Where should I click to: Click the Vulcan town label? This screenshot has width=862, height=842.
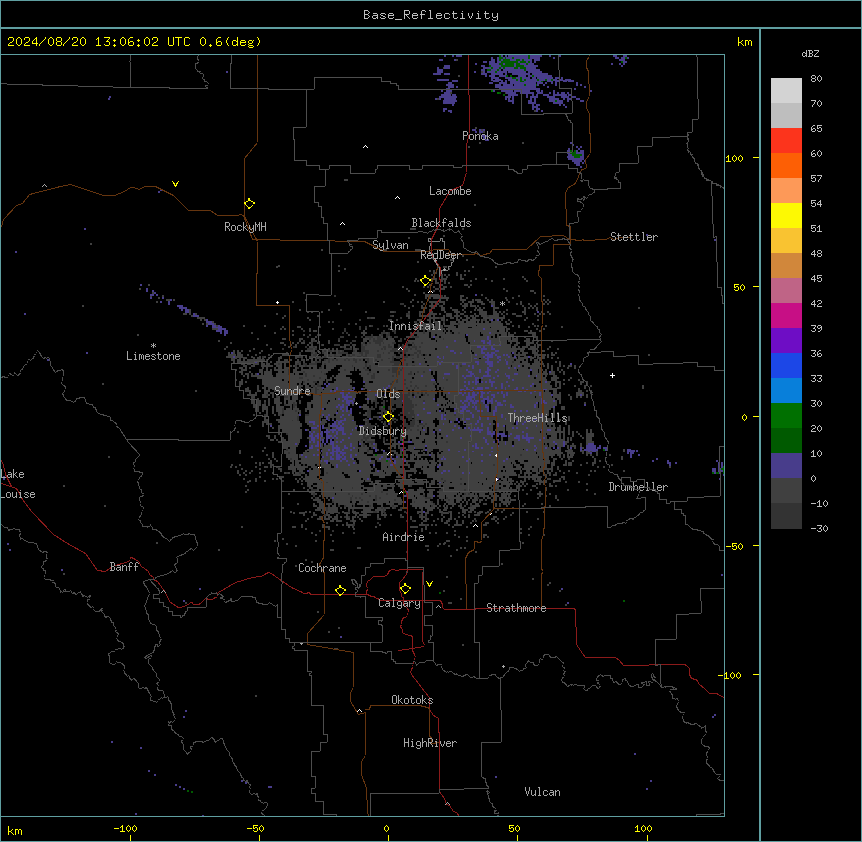(x=543, y=791)
